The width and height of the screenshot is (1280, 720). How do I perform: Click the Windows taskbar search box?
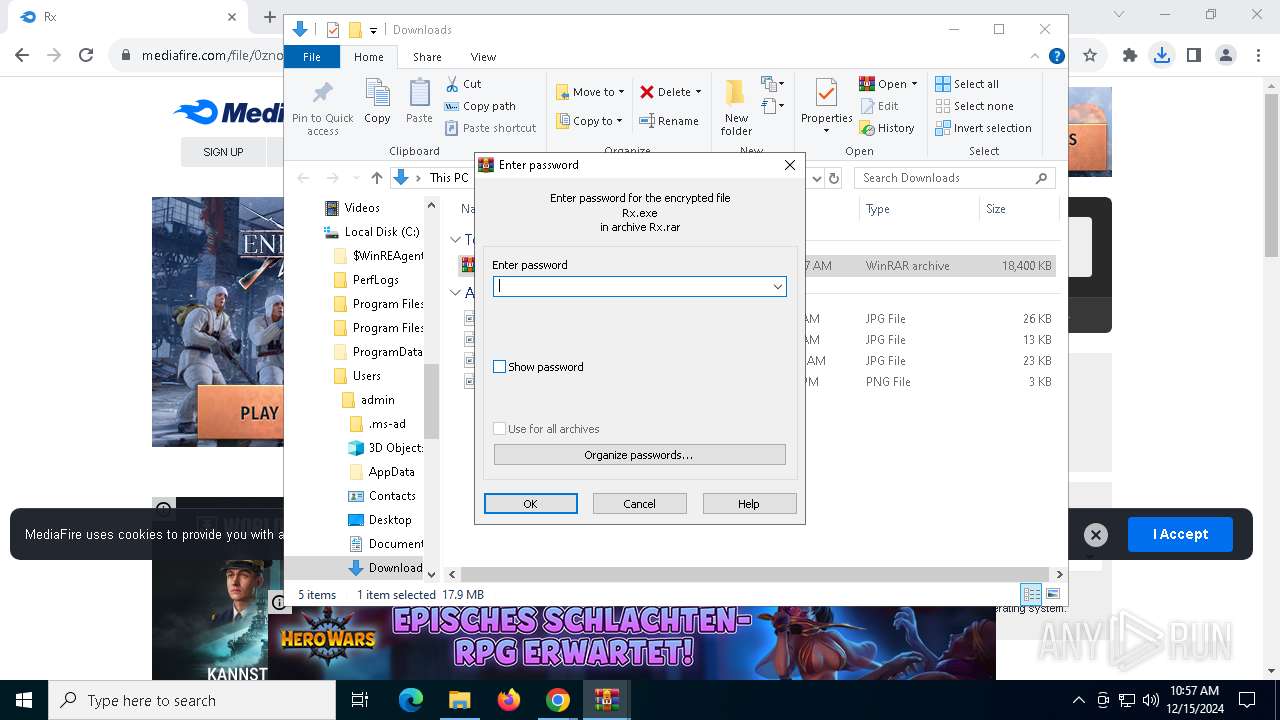click(x=192, y=700)
